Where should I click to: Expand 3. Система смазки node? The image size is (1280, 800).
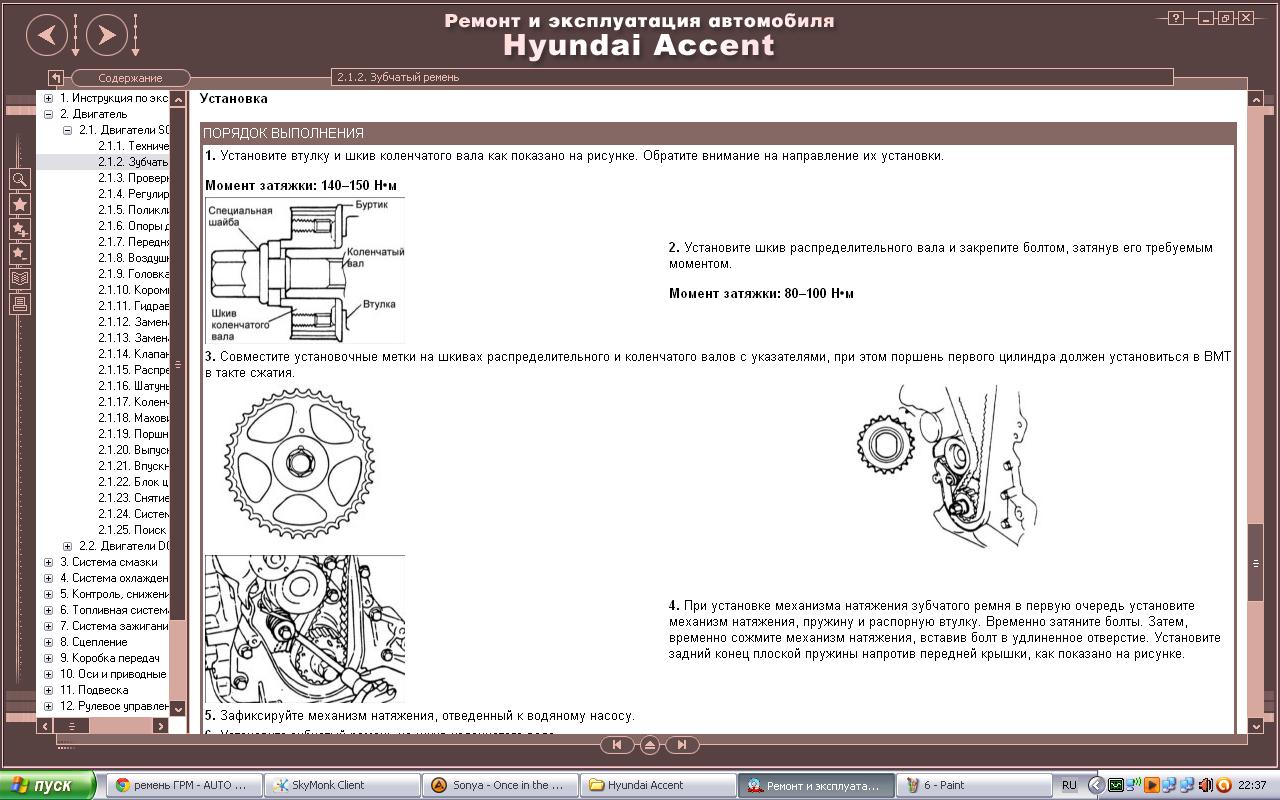coord(48,562)
